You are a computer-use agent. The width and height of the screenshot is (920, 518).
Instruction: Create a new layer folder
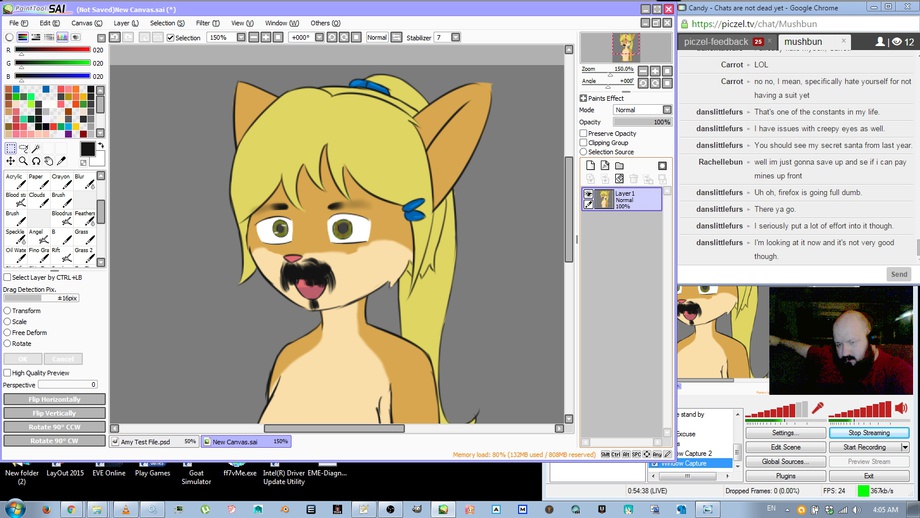pos(619,166)
